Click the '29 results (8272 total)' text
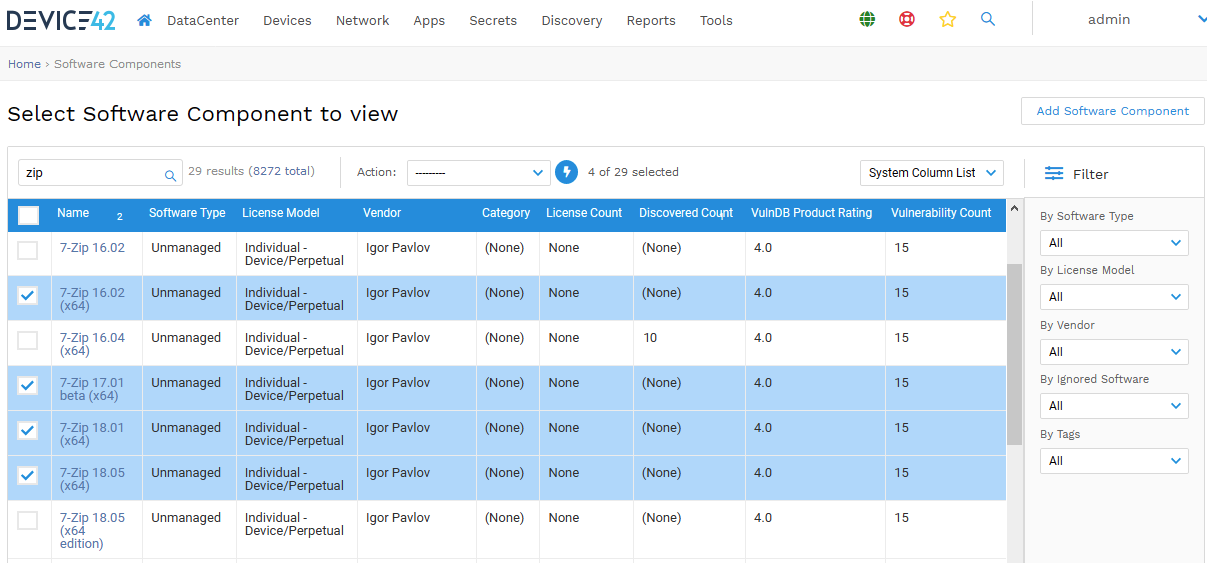This screenshot has width=1207, height=563. [x=251, y=171]
